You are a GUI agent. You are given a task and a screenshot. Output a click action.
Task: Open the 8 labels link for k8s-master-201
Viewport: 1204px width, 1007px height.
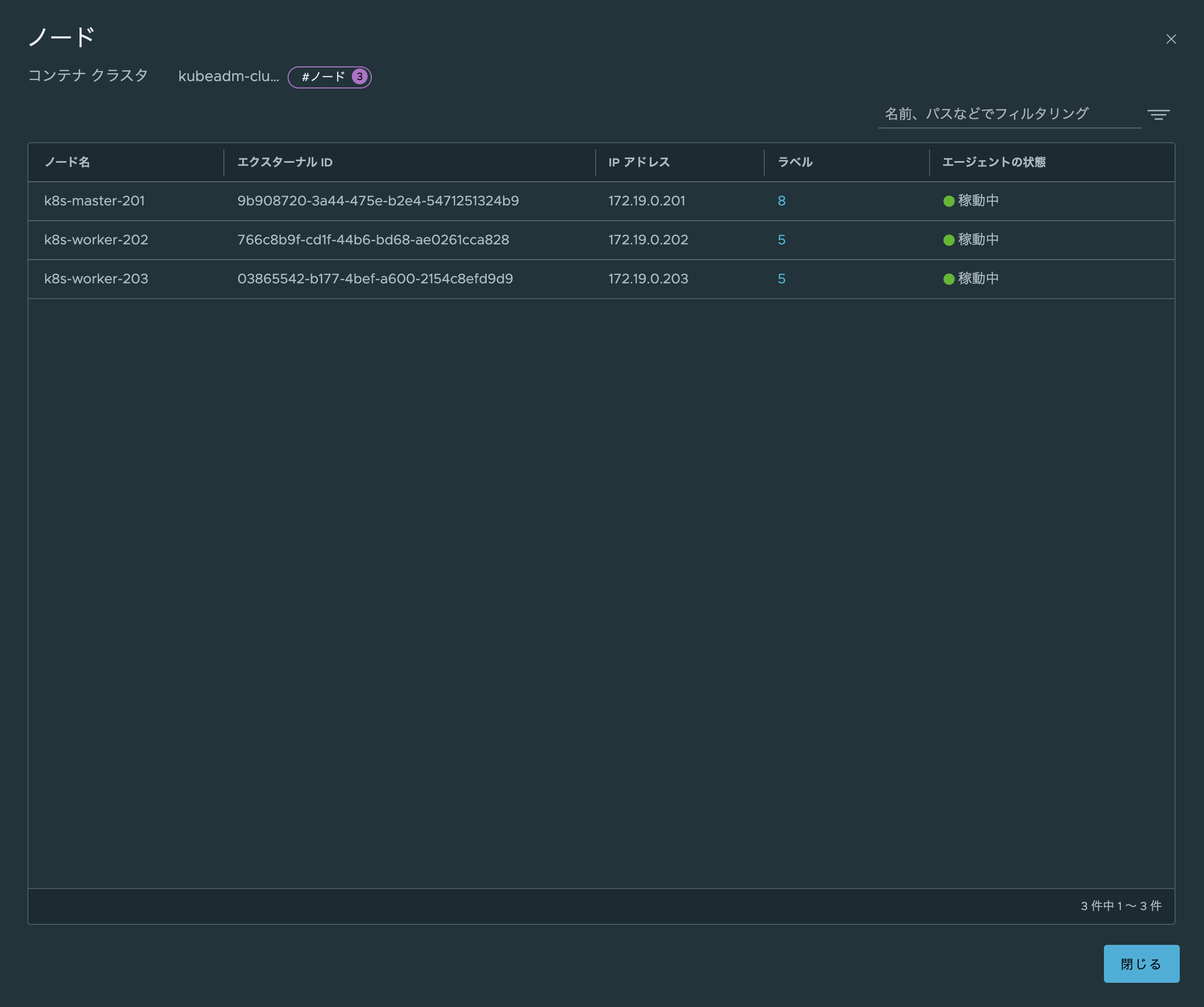click(781, 201)
